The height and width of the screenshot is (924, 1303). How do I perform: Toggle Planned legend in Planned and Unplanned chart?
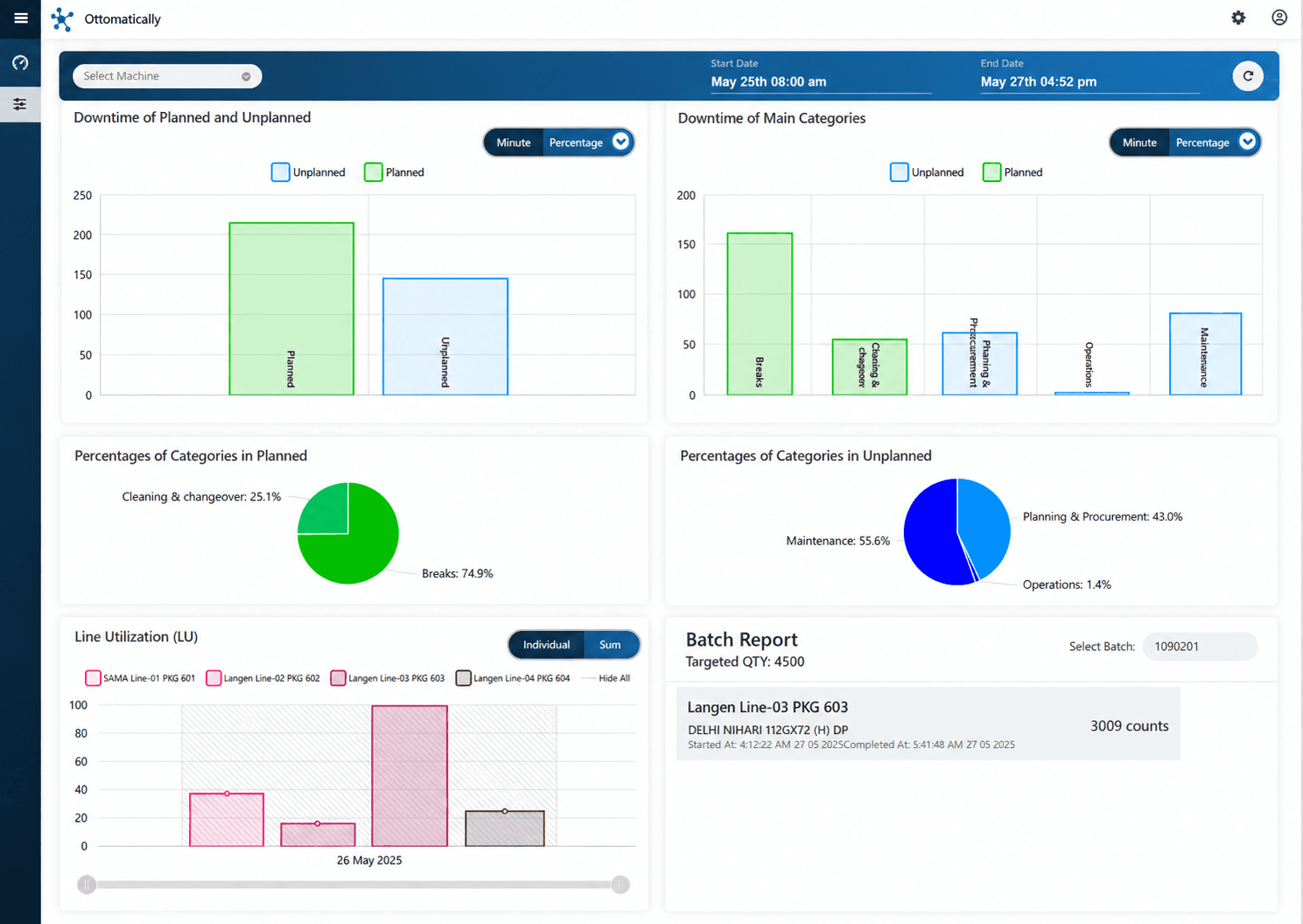[x=394, y=172]
